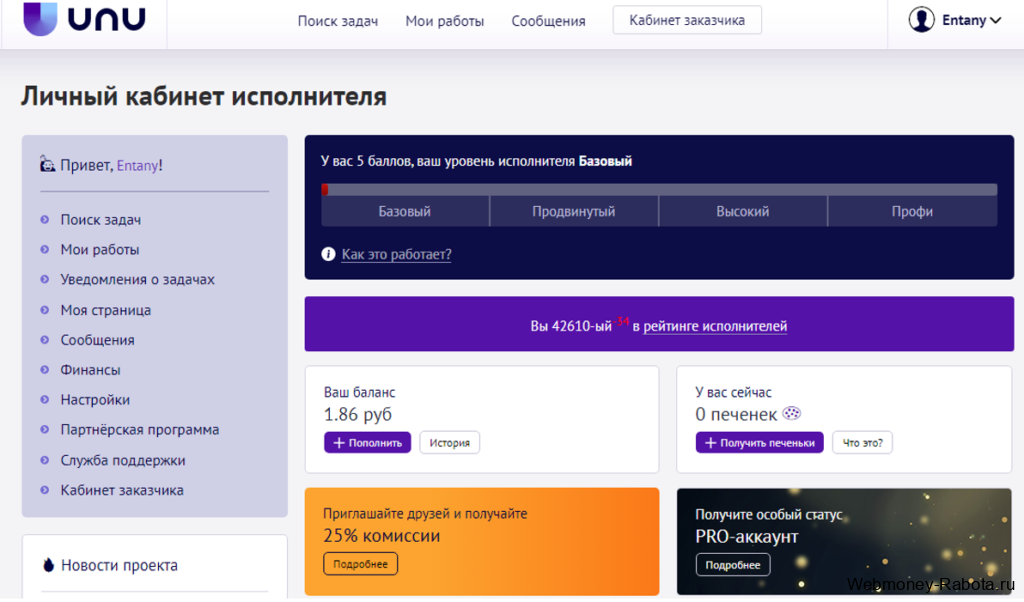This screenshot has height=602, width=1024.
Task: Open Служба поддержки sidebar item
Action: tap(123, 460)
